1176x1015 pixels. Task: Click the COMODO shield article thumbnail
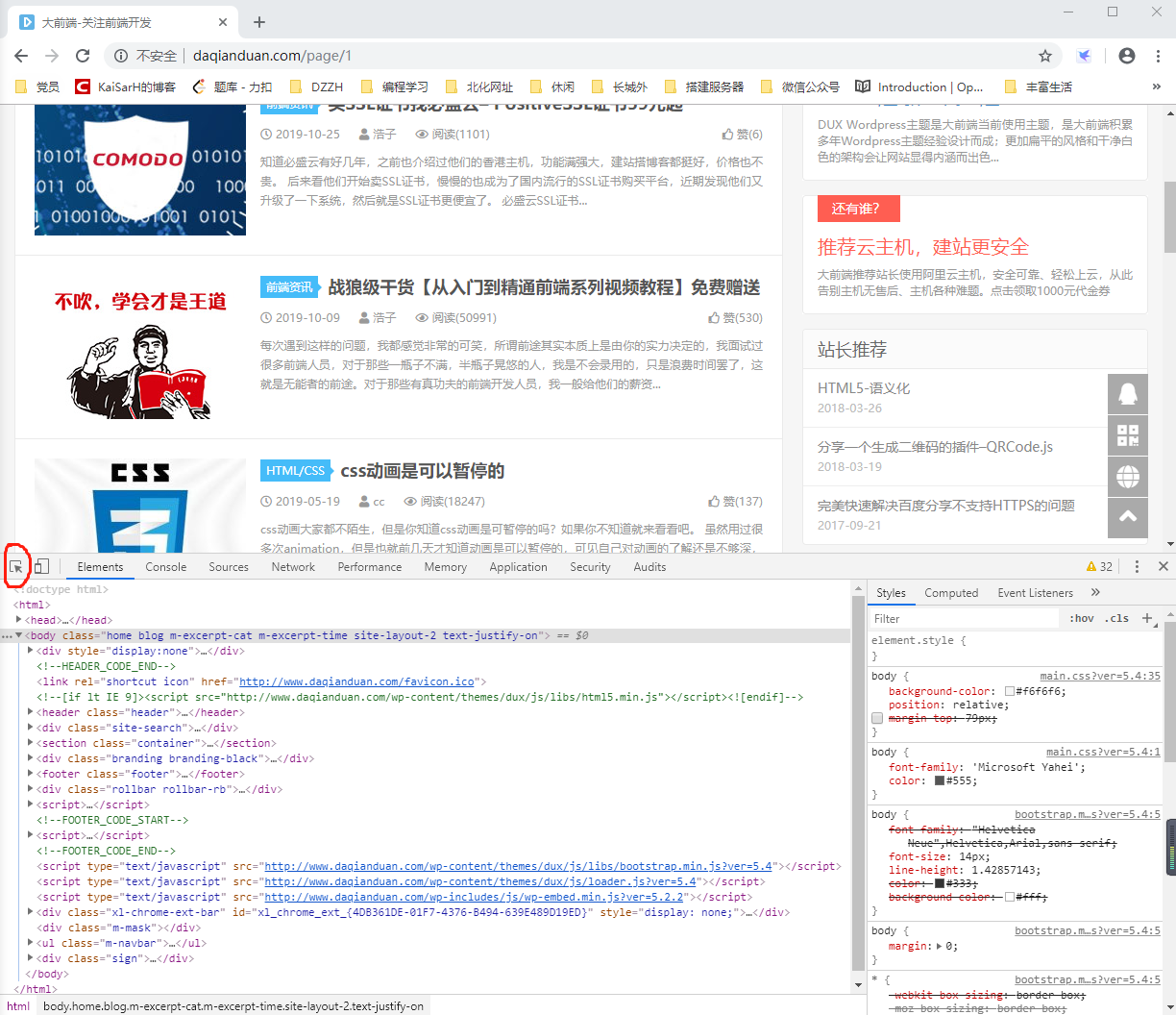(x=140, y=170)
